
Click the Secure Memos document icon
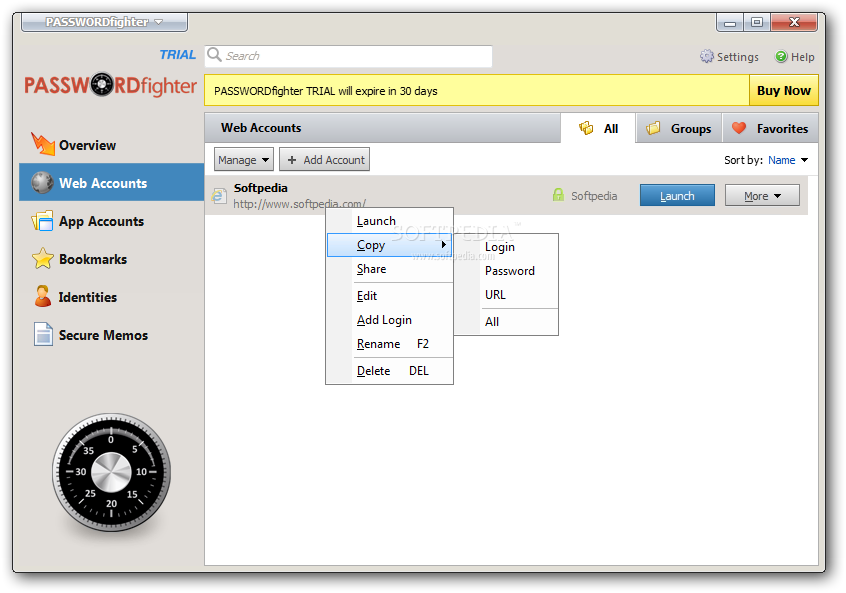coord(43,334)
